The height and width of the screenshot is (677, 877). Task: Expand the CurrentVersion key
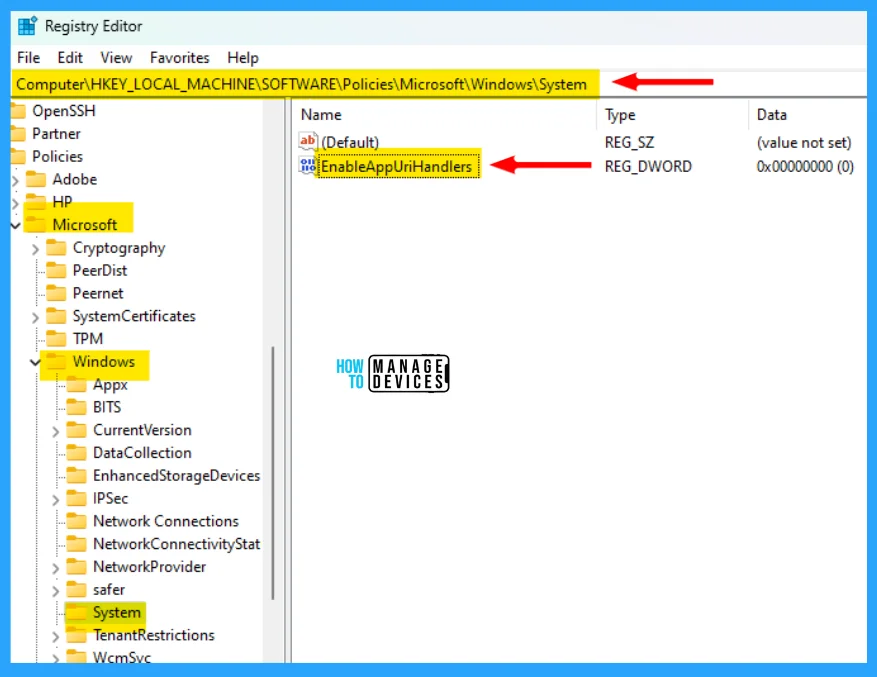(x=56, y=431)
